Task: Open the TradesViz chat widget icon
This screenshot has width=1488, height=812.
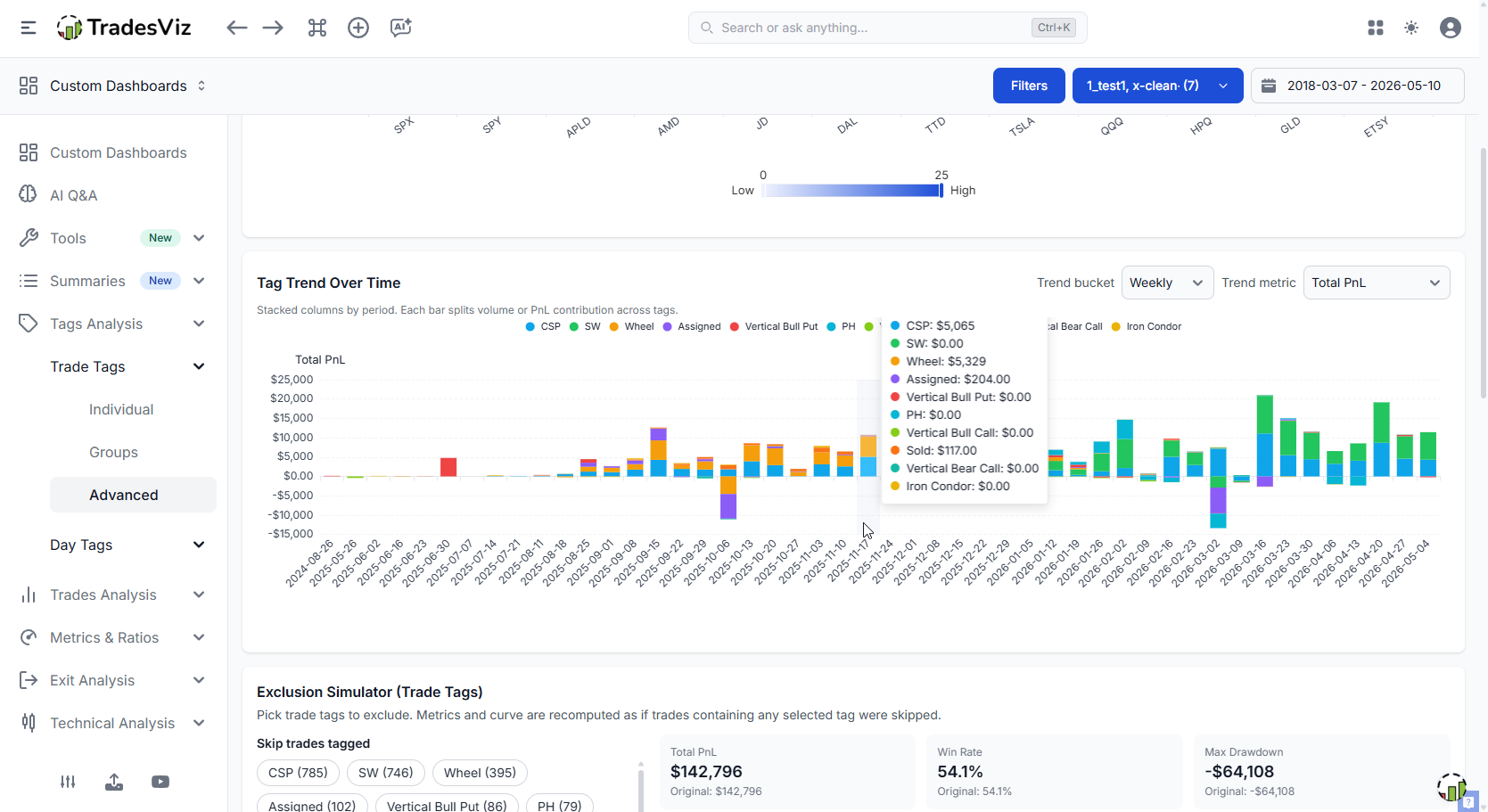Action: [1451, 787]
